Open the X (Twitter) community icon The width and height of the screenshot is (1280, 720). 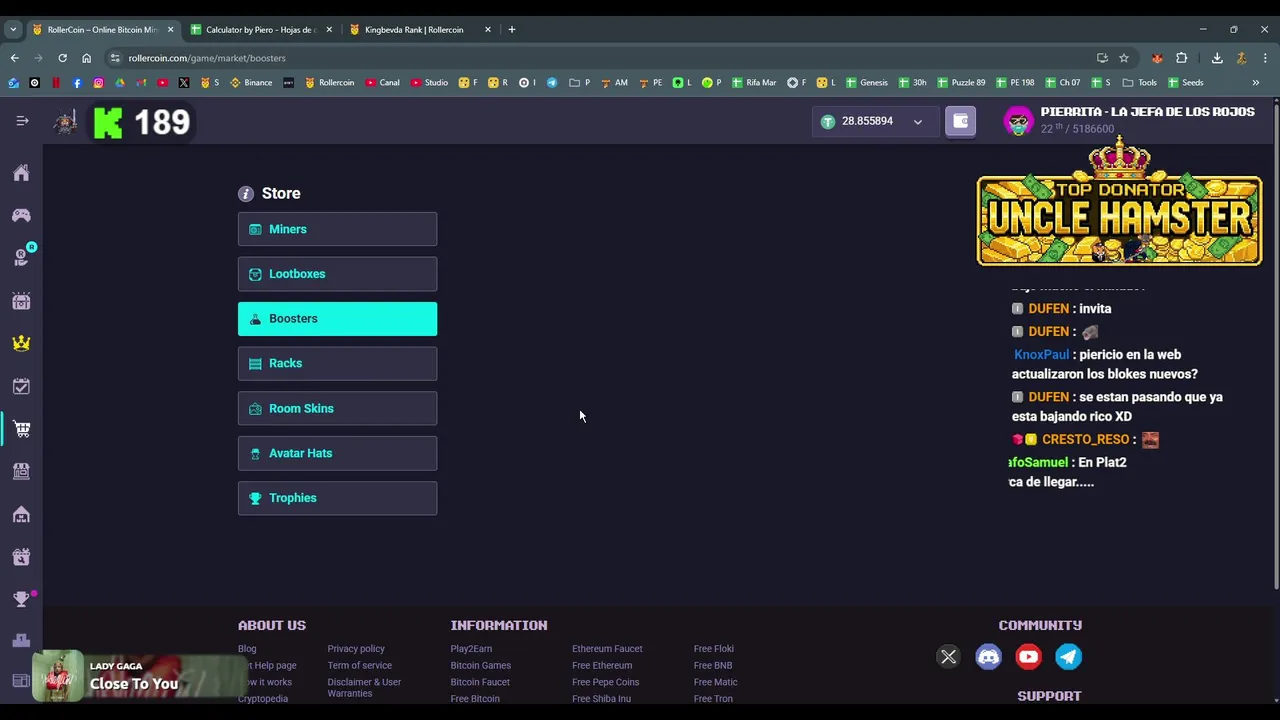coord(948,657)
